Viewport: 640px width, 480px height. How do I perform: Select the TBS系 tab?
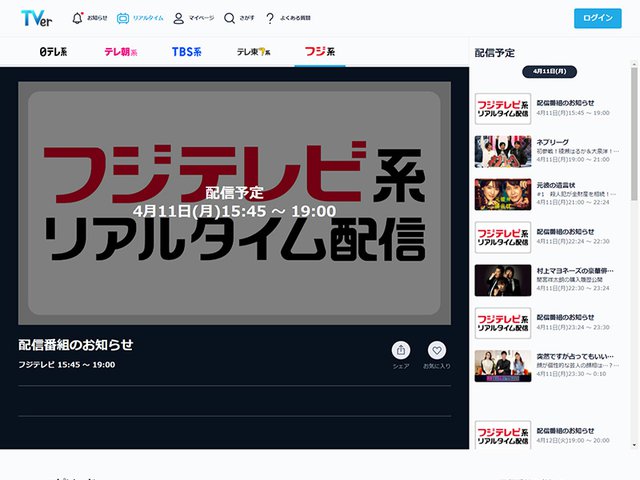click(x=186, y=51)
